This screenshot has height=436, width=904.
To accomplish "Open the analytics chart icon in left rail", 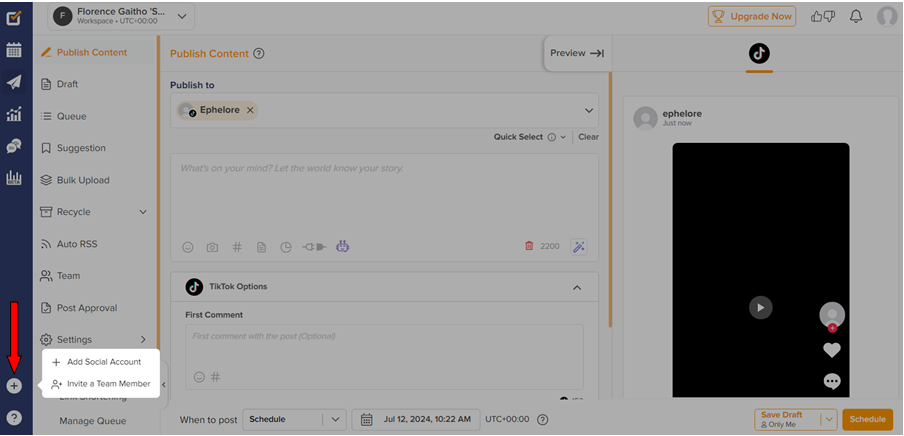I will pos(14,114).
